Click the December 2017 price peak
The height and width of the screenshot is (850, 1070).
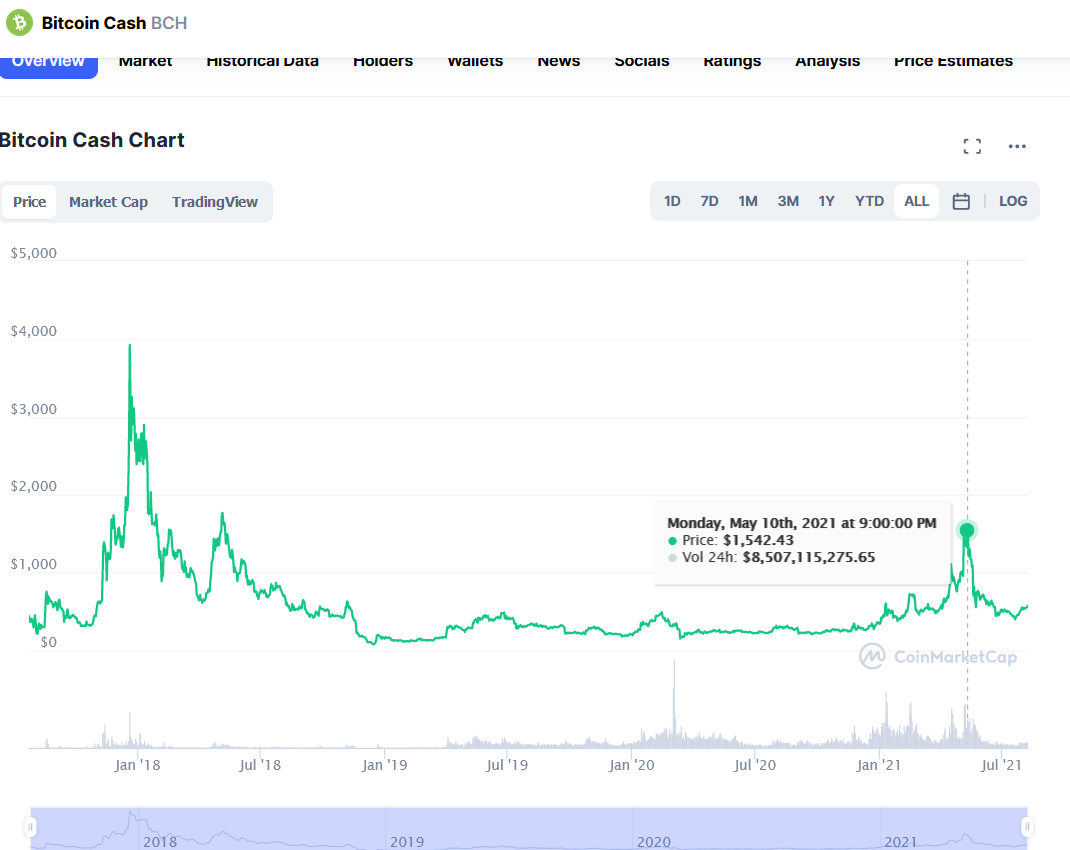coord(130,346)
